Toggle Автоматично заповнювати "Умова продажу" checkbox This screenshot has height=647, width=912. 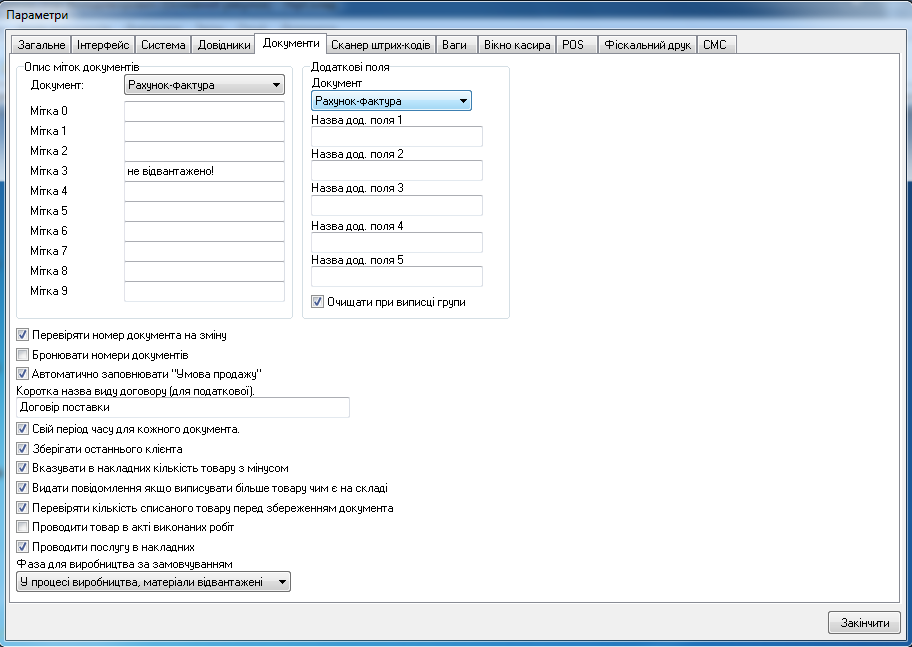click(23, 373)
